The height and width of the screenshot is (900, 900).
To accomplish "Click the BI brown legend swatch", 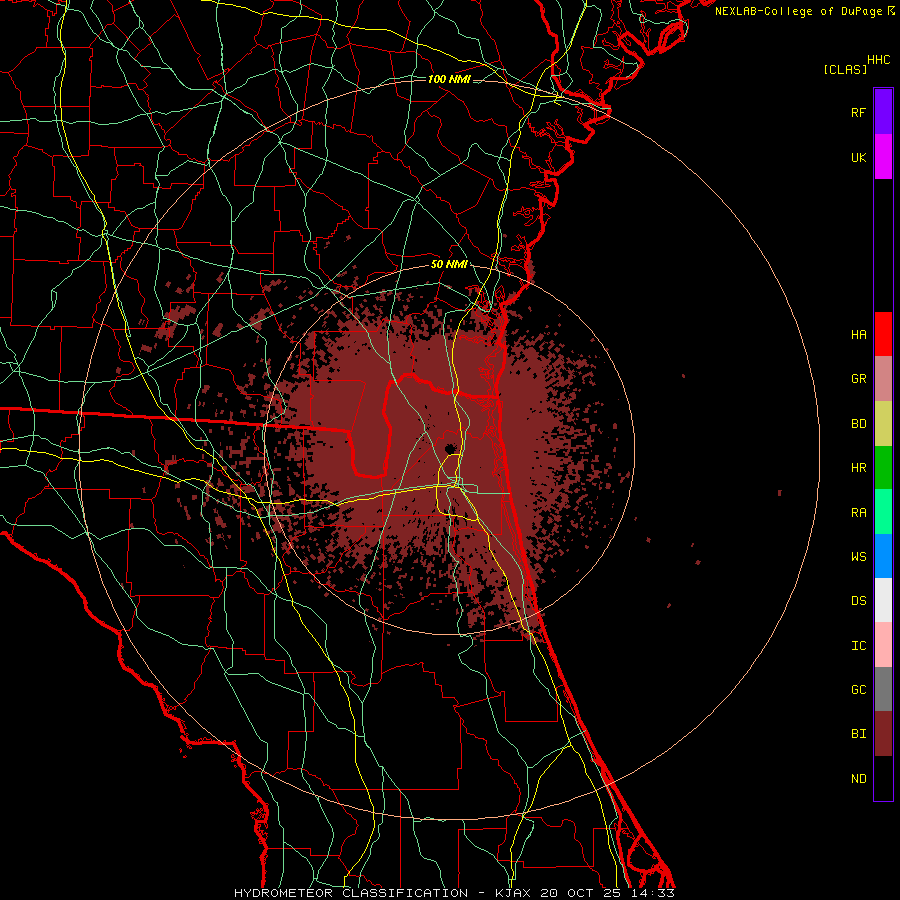I will pyautogui.click(x=883, y=734).
